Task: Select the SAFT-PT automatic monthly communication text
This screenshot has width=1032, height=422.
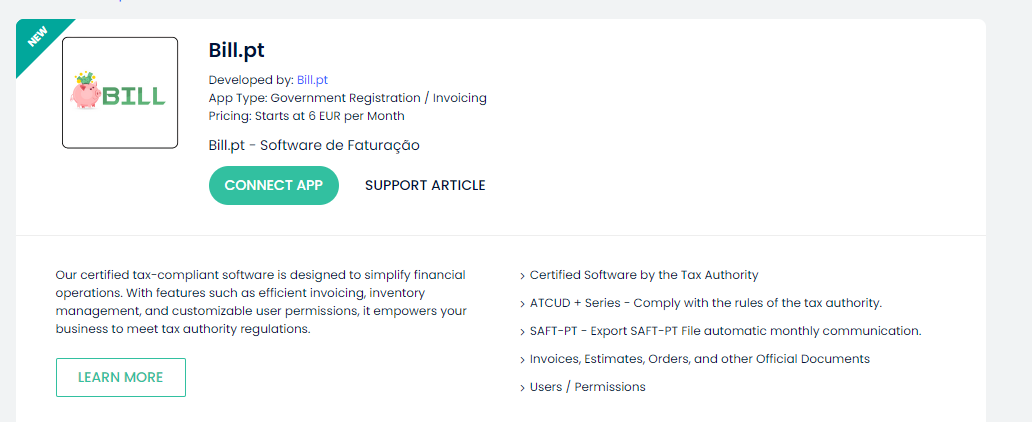Action: tap(725, 331)
